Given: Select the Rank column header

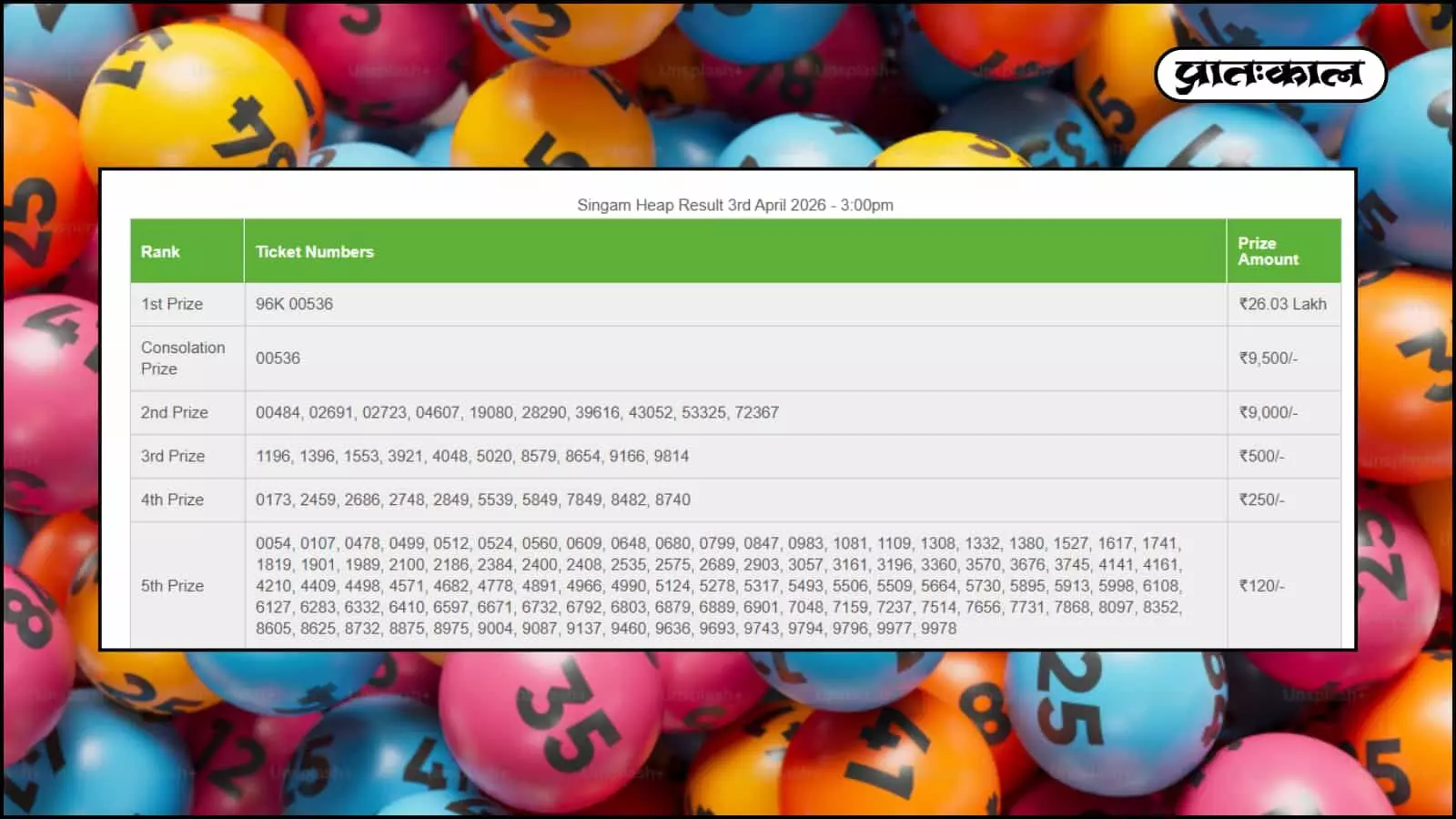Looking at the screenshot, I should click(x=160, y=251).
